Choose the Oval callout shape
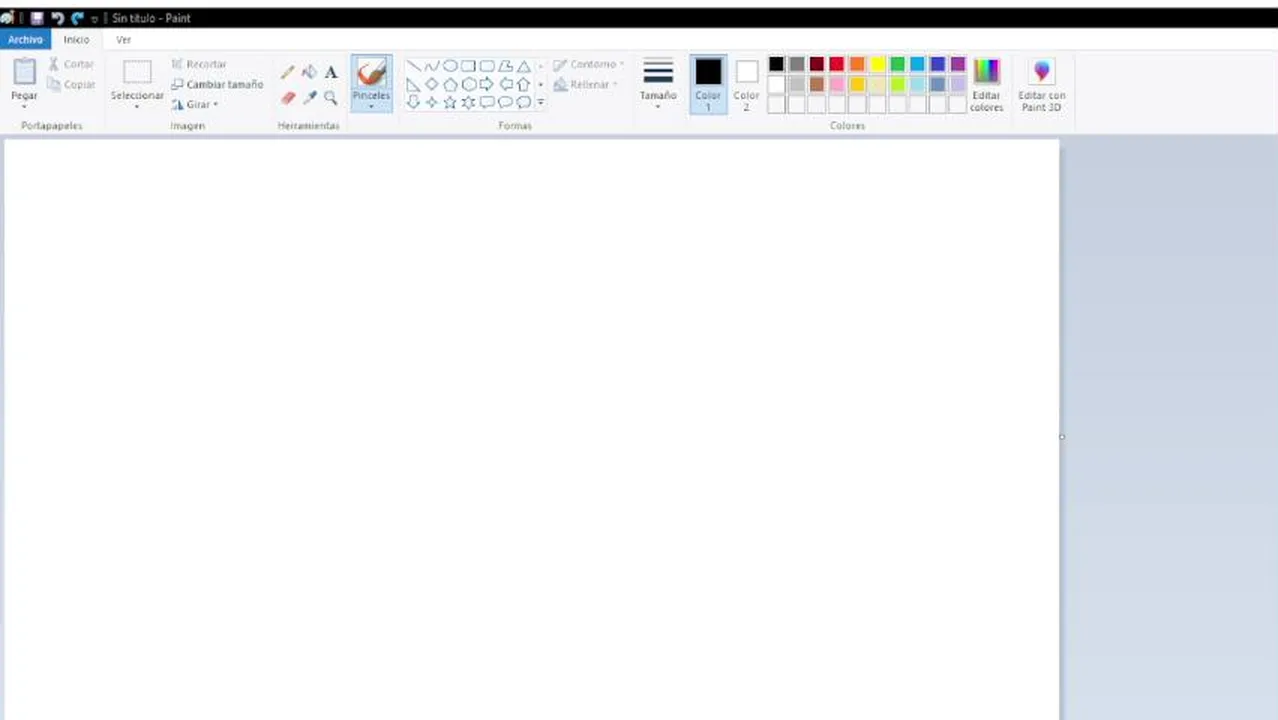This screenshot has width=1278, height=720. click(x=505, y=102)
